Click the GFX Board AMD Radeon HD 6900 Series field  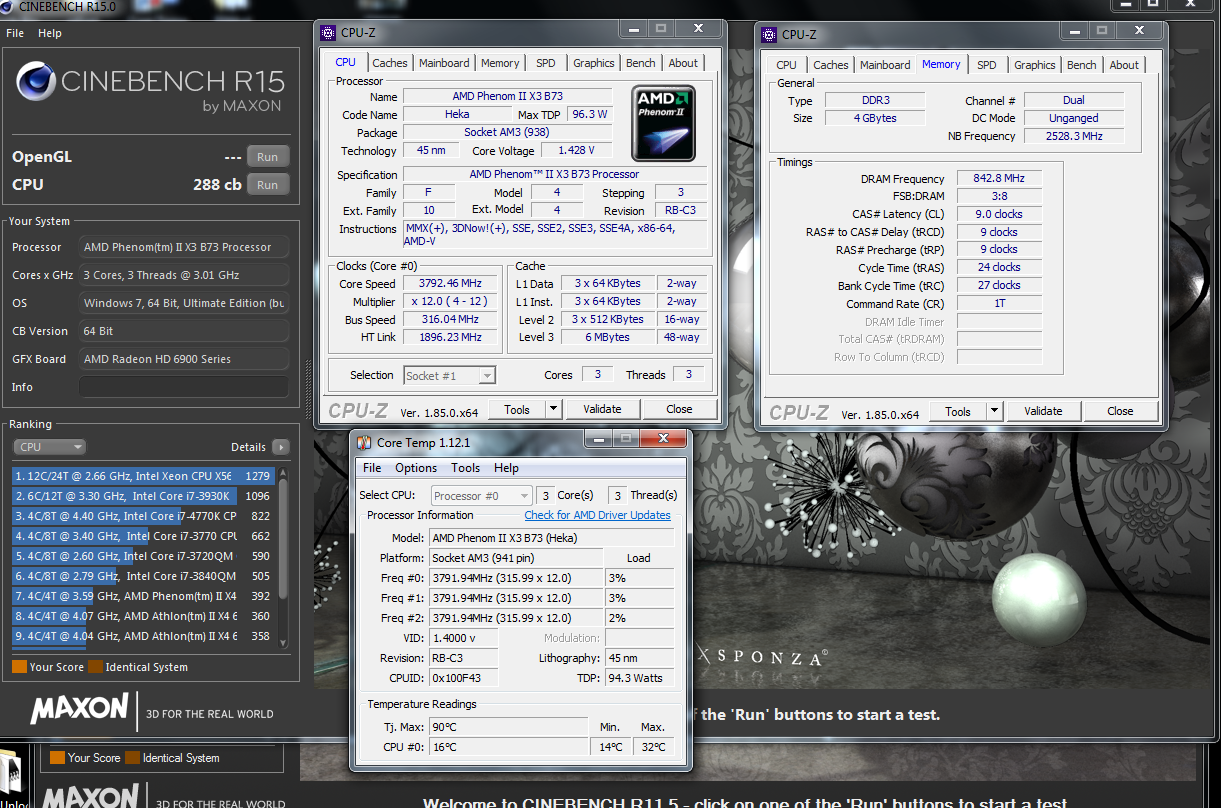pyautogui.click(x=184, y=359)
